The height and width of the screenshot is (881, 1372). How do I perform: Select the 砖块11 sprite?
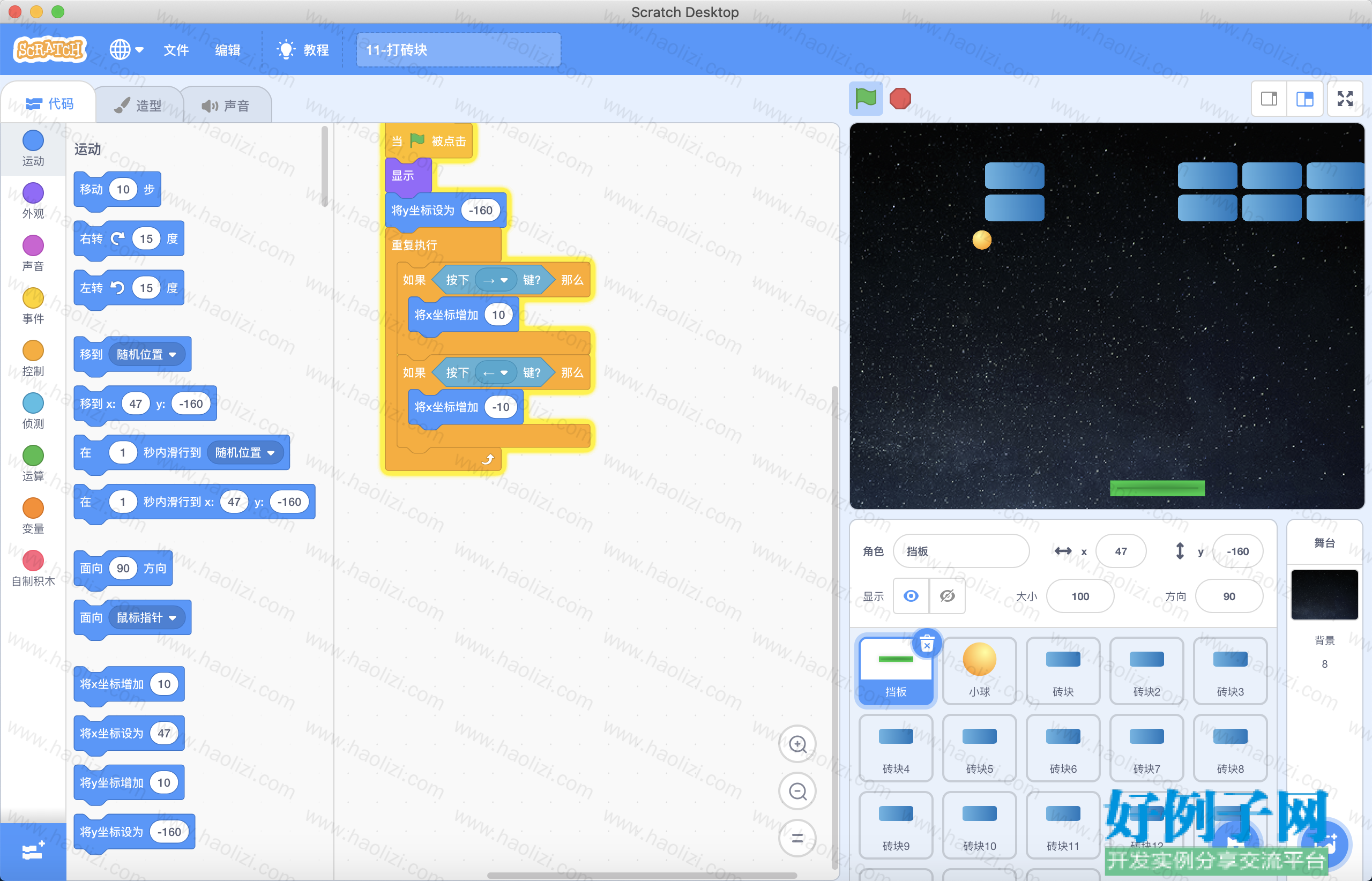tap(1063, 825)
